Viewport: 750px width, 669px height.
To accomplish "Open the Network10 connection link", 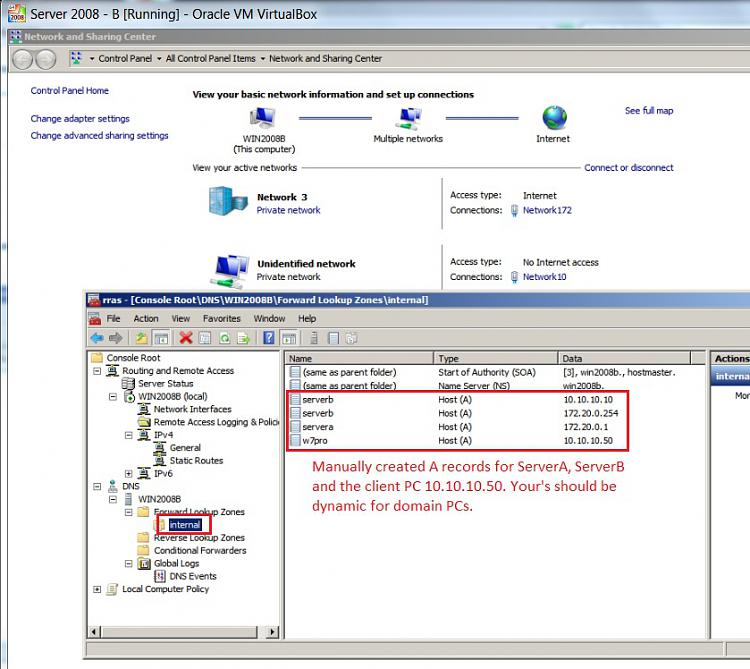I will pos(544,276).
